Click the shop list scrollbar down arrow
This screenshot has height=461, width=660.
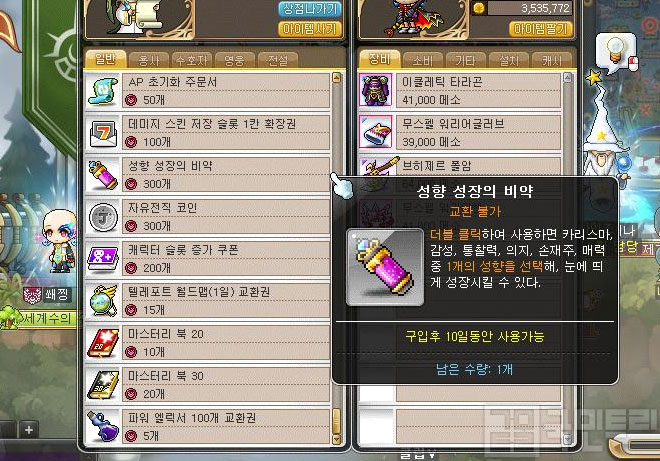336,439
